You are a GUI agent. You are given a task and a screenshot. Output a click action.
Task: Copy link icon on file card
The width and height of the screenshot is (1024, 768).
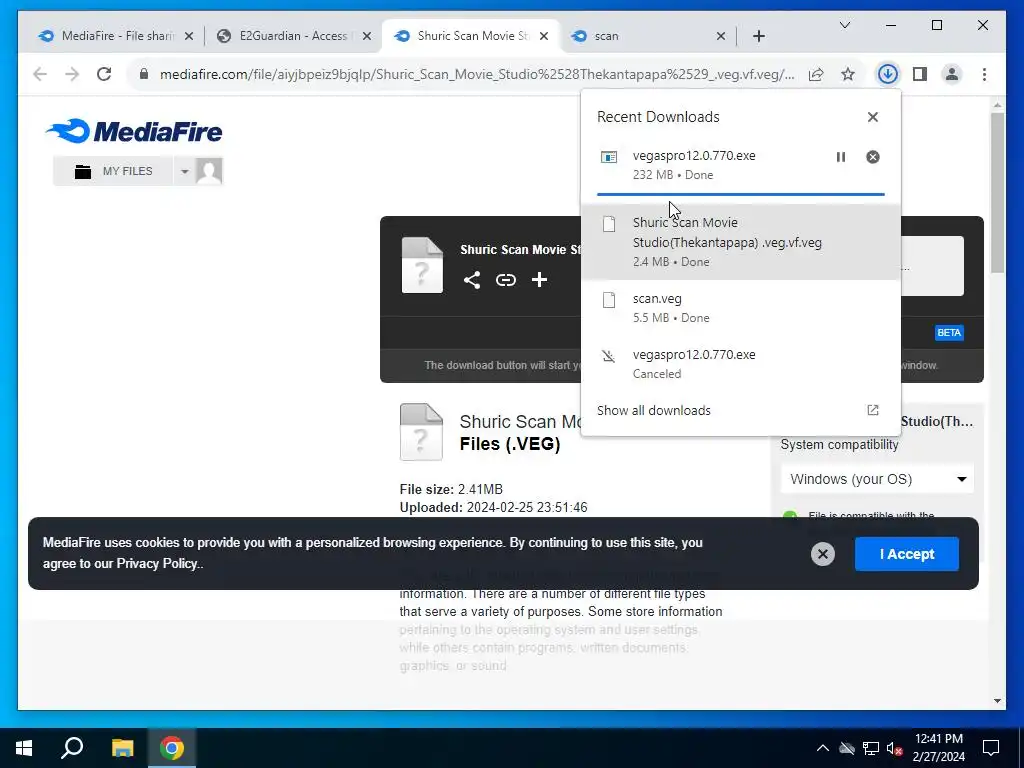(505, 280)
